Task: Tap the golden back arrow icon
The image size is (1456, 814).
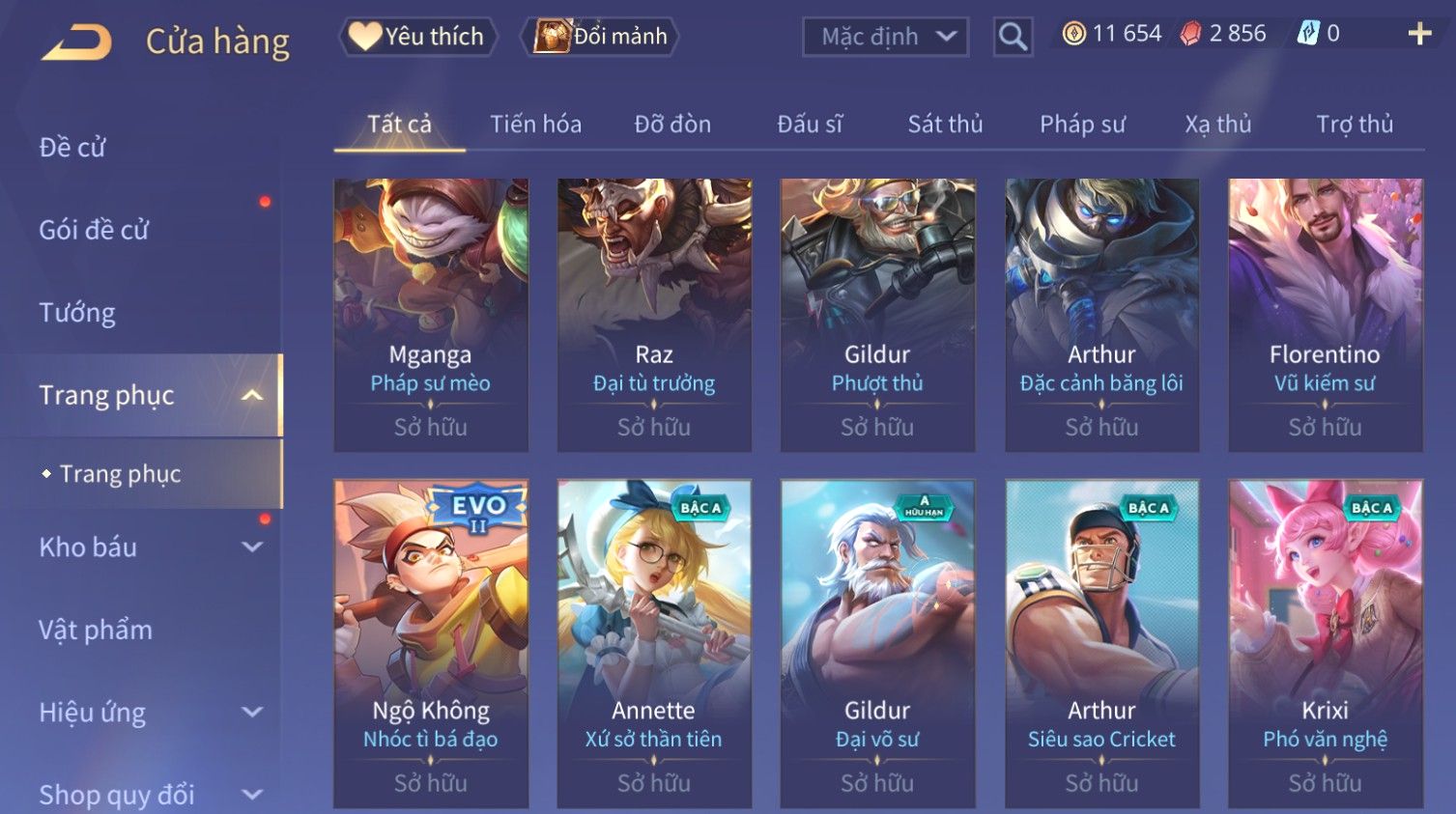Action: (x=77, y=42)
